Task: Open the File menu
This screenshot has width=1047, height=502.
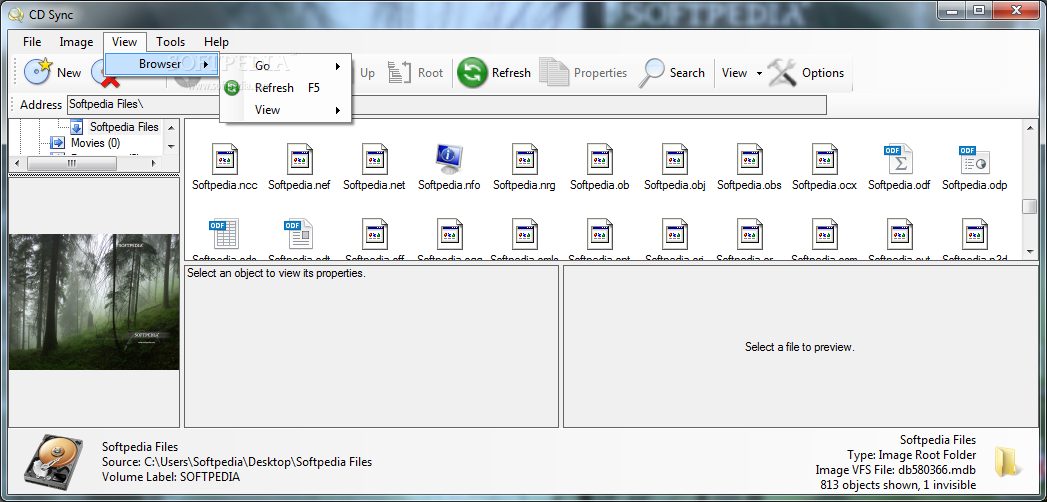Action: point(32,42)
